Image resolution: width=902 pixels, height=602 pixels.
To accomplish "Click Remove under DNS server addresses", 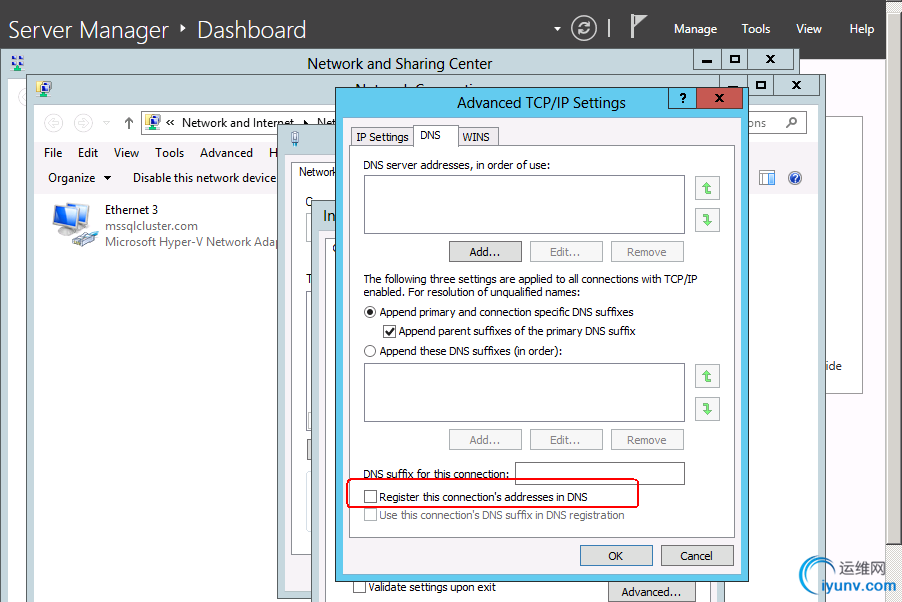I will click(x=647, y=252).
